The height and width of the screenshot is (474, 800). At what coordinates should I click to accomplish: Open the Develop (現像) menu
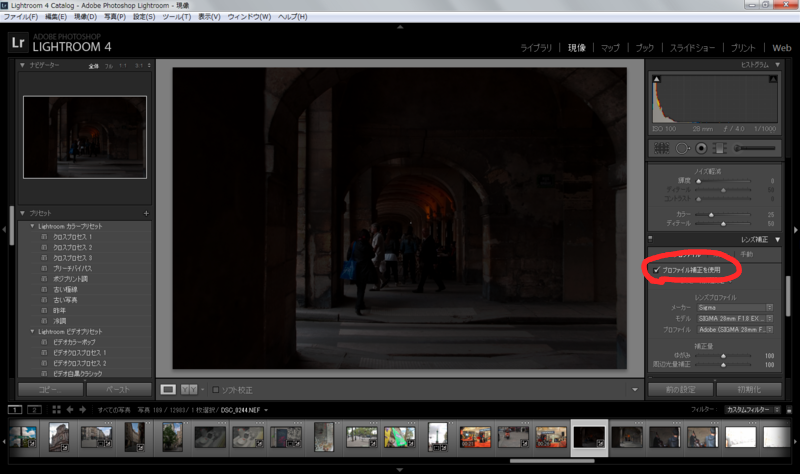pyautogui.click(x=85, y=17)
